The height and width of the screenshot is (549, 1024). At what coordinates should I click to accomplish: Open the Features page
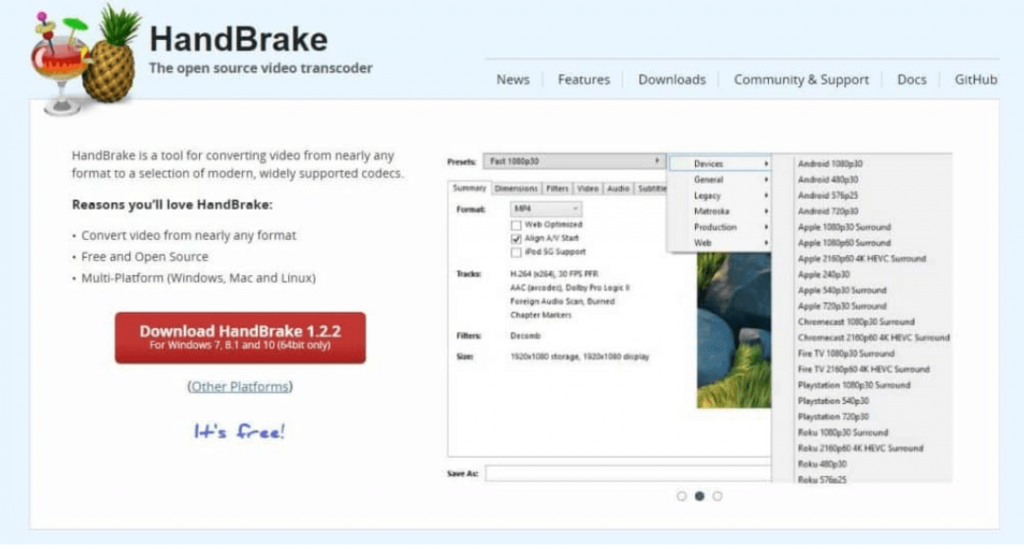[x=583, y=80]
